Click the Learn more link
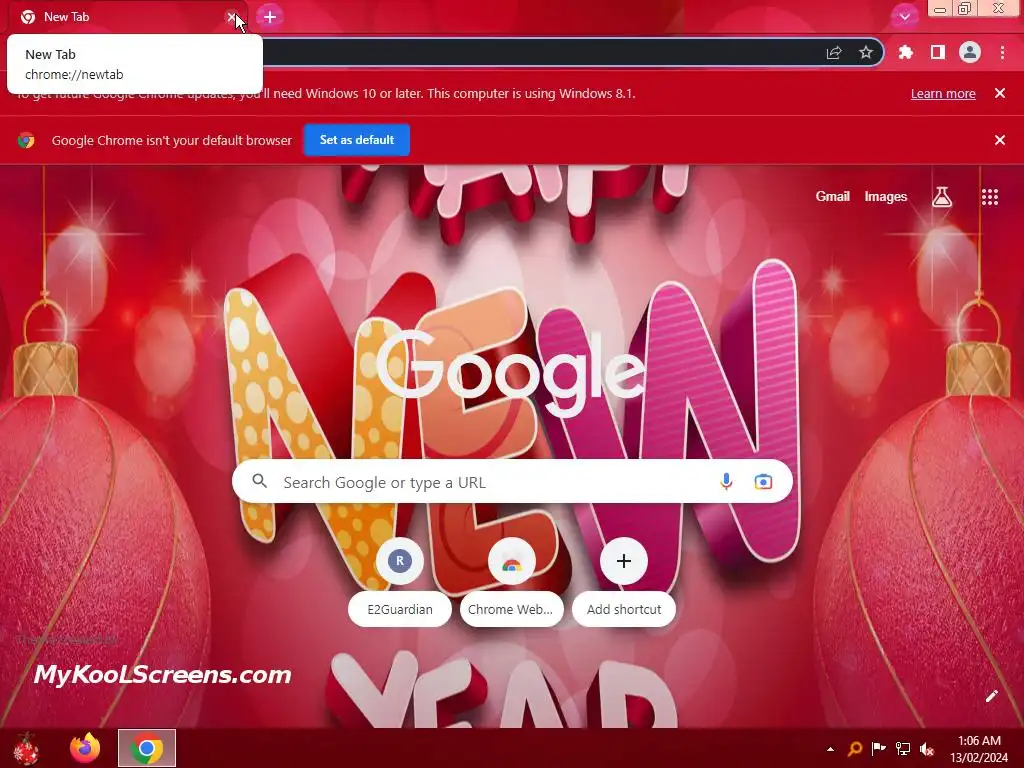The image size is (1024, 768). click(x=943, y=93)
